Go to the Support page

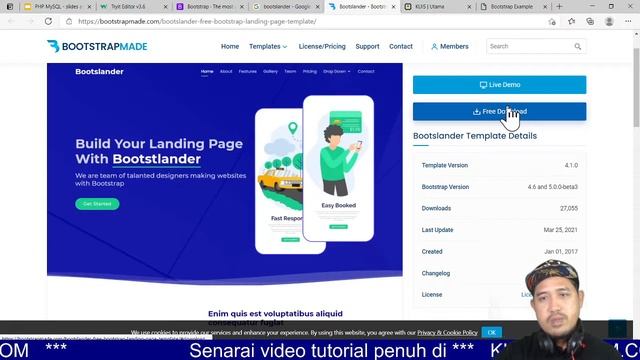pos(367,47)
